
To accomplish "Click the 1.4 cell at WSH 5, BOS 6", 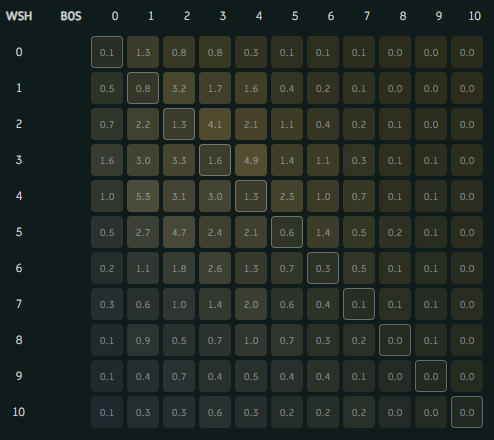I will [323, 232].
